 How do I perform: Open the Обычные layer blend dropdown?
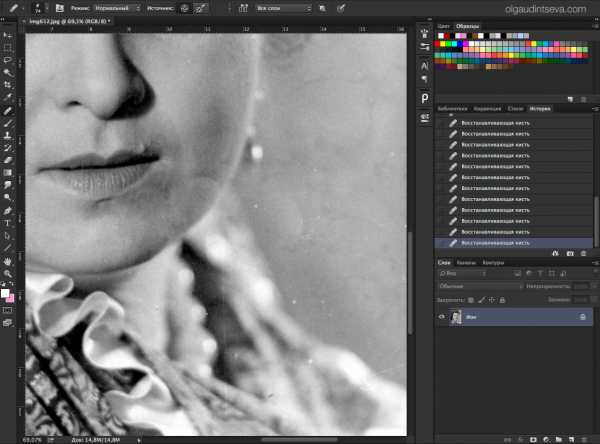click(x=480, y=286)
